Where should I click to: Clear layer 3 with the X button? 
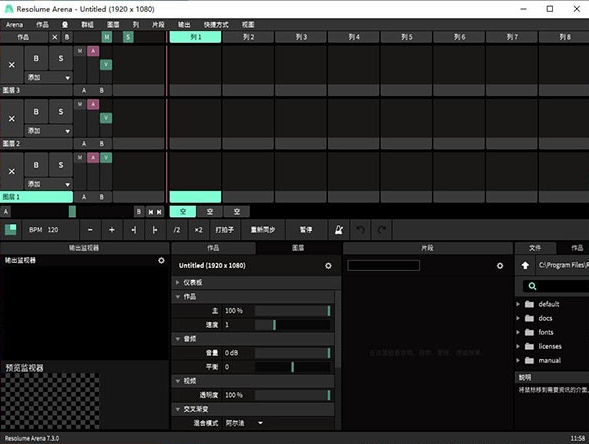pos(12,65)
